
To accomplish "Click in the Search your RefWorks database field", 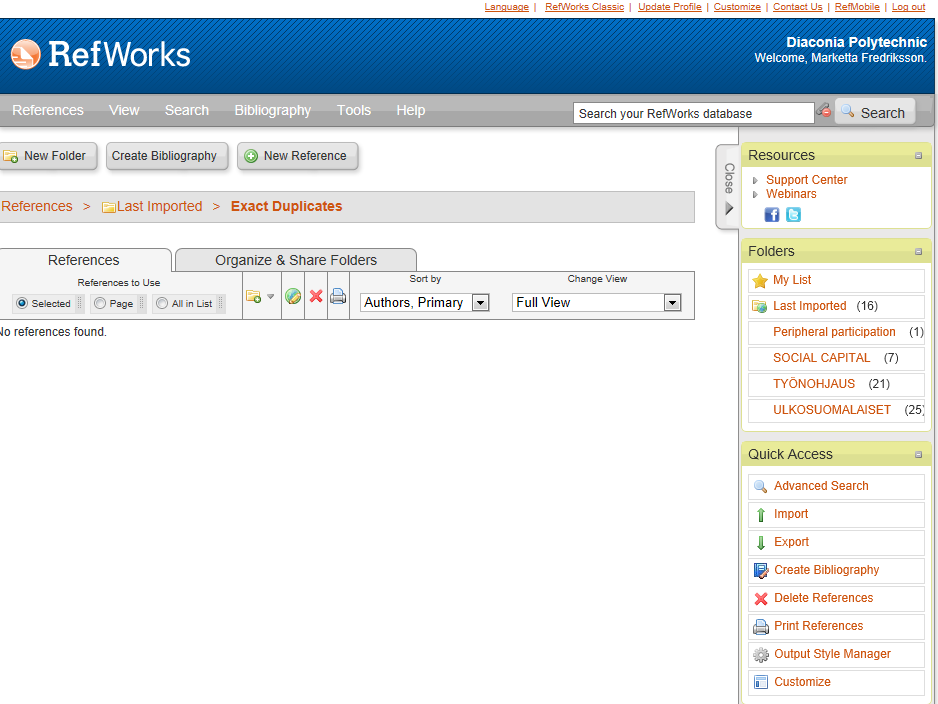I will coord(693,113).
